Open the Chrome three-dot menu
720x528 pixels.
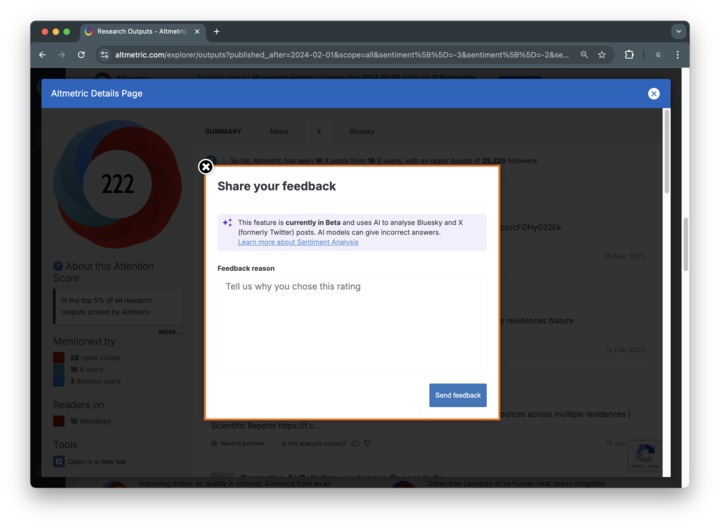tap(677, 55)
